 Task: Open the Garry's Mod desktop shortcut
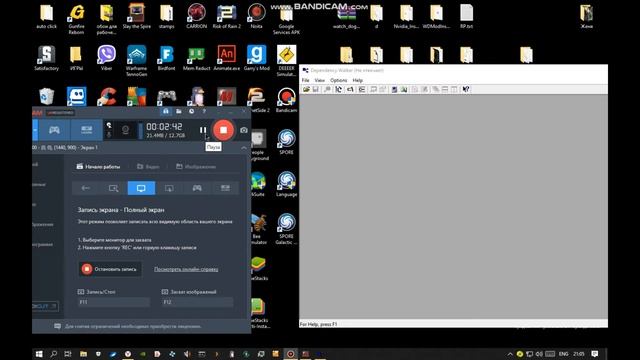[256, 58]
